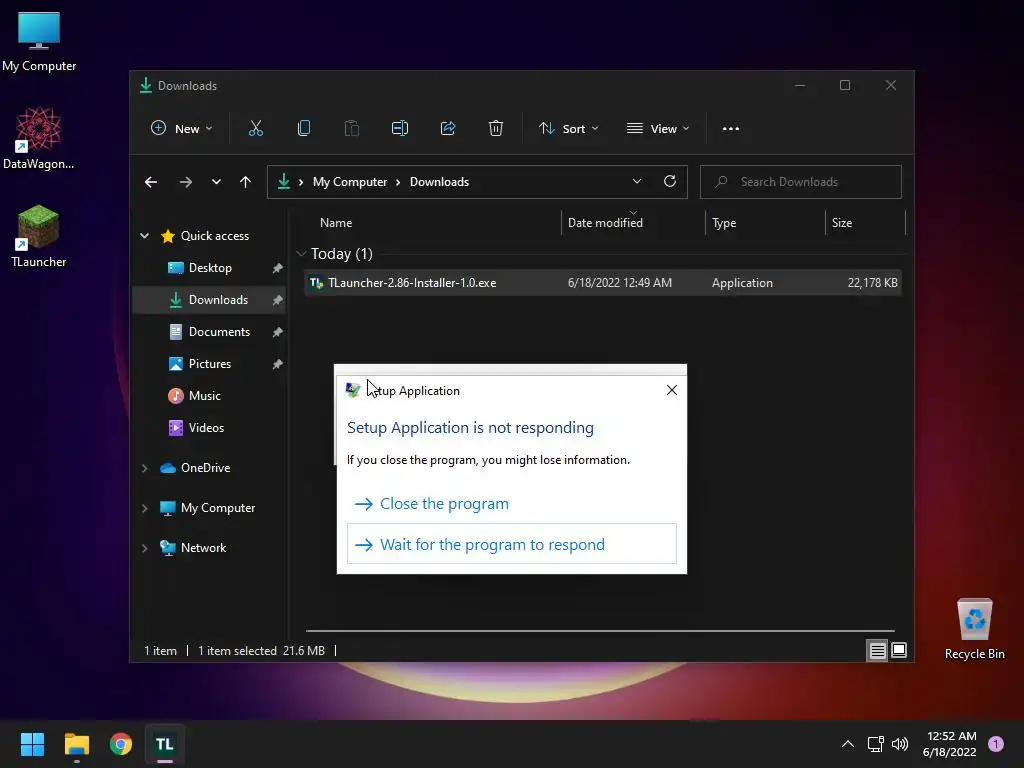
Task: Open the See more ellipsis menu
Action: pyautogui.click(x=731, y=129)
